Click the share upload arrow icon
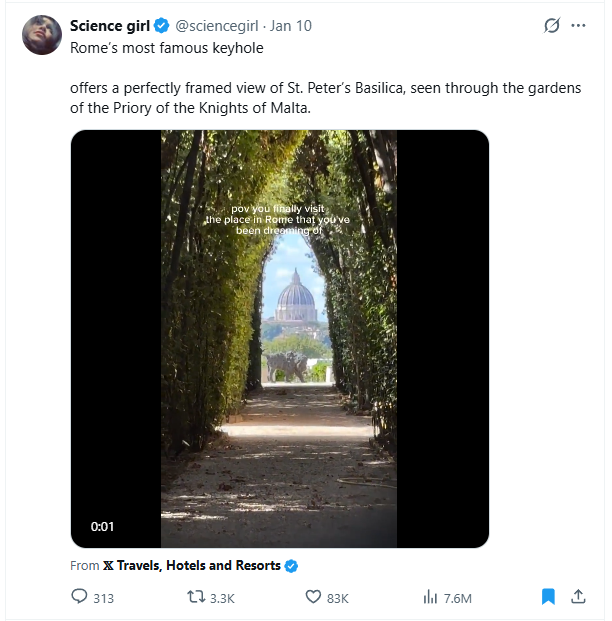612x621 pixels. click(x=578, y=596)
